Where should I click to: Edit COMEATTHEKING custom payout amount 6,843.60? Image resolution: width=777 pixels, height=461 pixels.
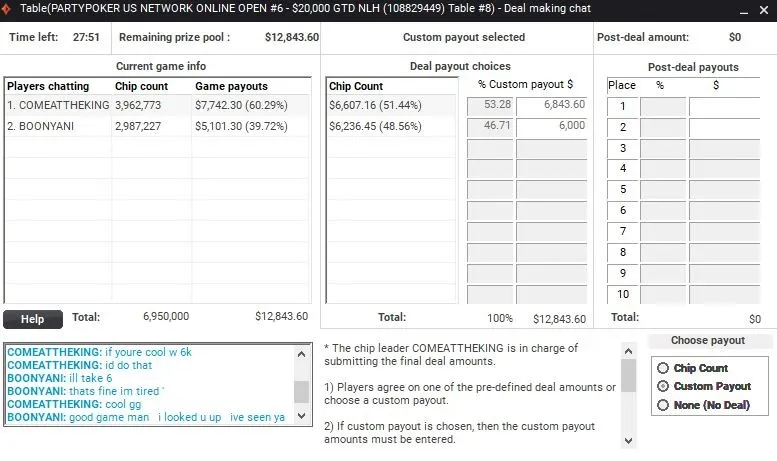point(553,105)
